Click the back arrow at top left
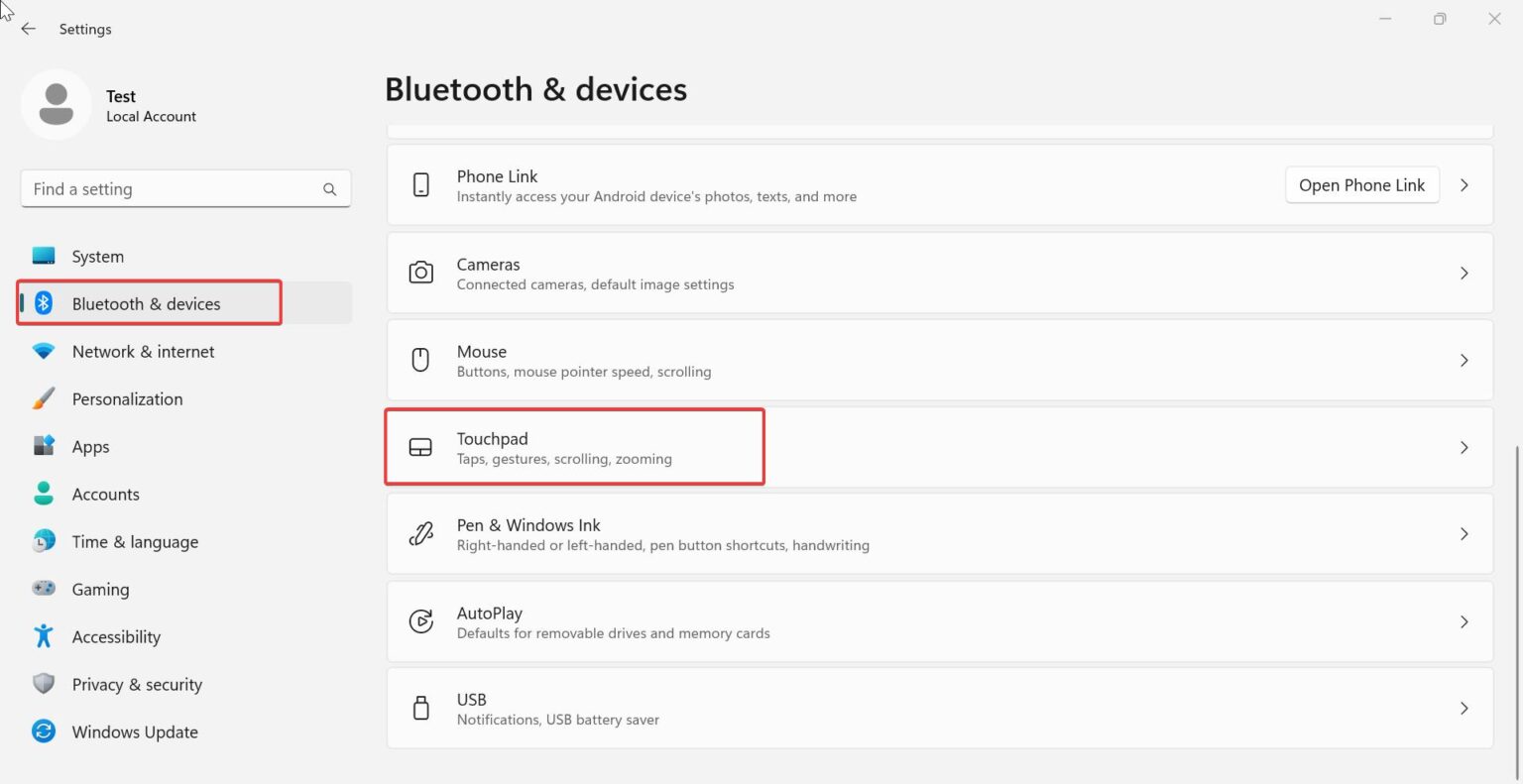 pyautogui.click(x=28, y=29)
